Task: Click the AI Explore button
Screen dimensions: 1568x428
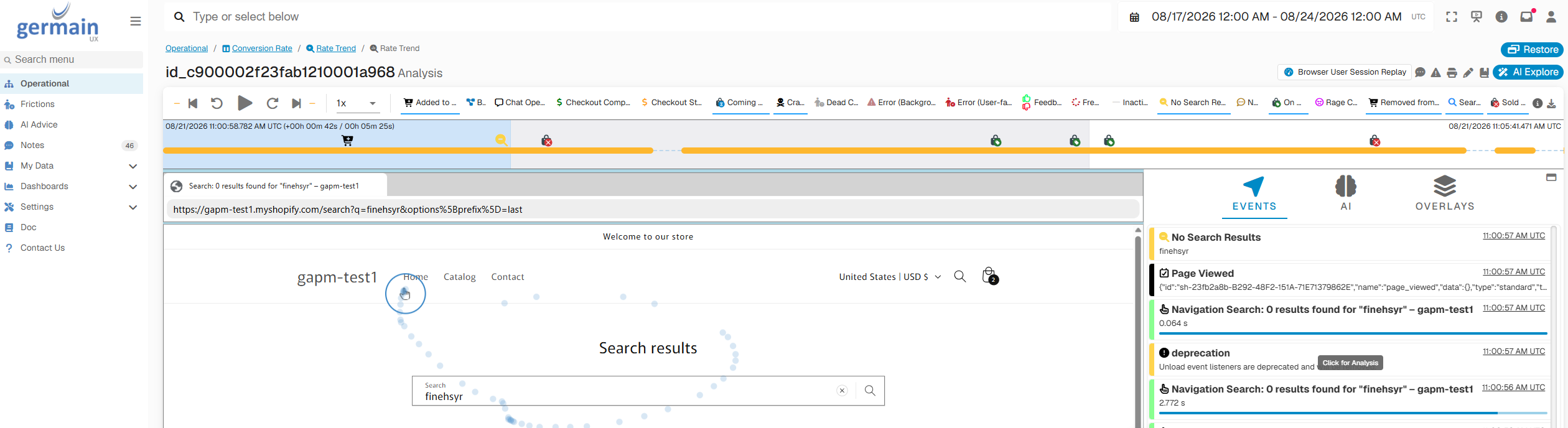Action: pyautogui.click(x=1528, y=72)
